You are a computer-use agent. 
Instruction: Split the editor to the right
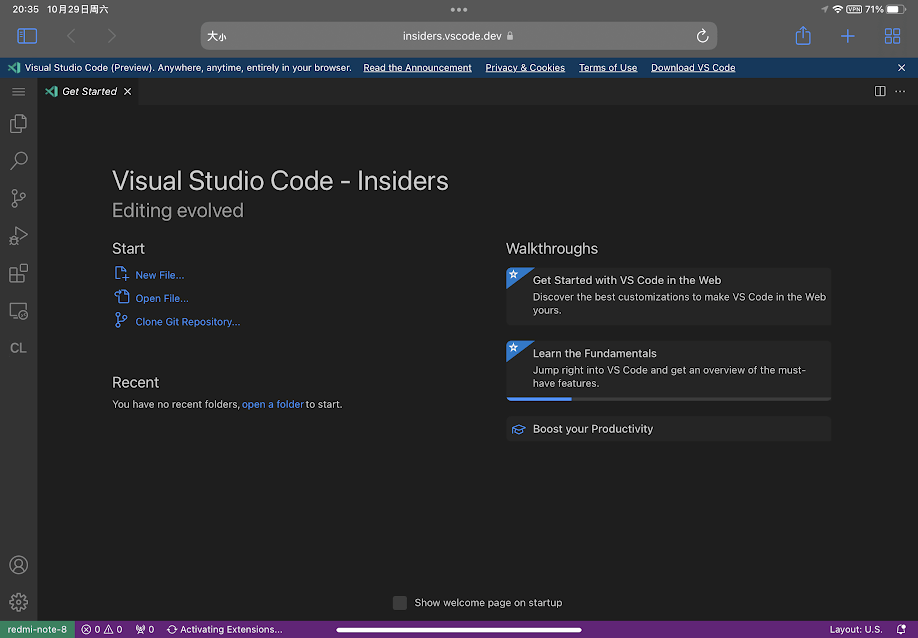pos(880,91)
